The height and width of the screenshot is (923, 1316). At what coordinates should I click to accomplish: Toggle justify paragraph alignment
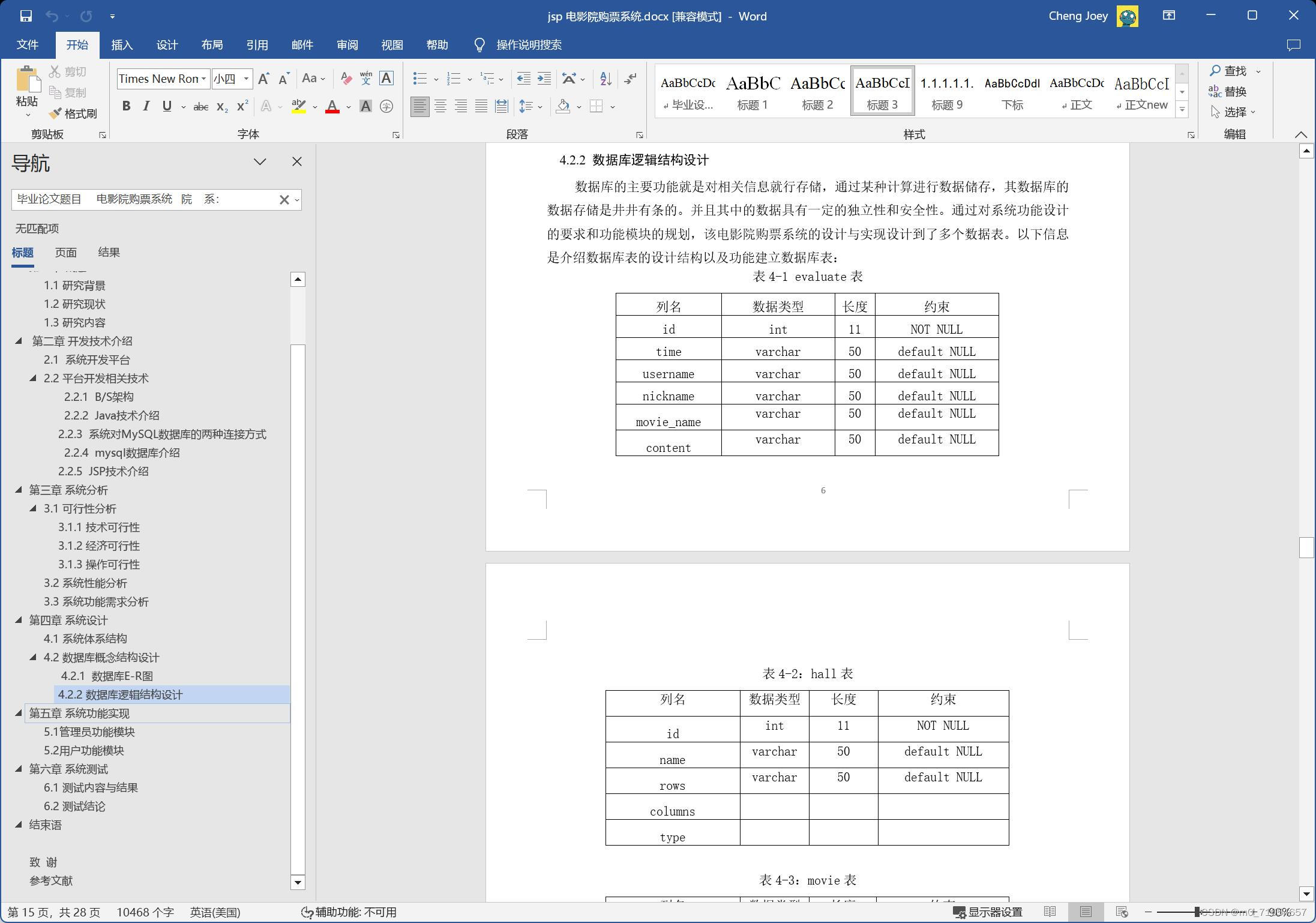pos(481,107)
